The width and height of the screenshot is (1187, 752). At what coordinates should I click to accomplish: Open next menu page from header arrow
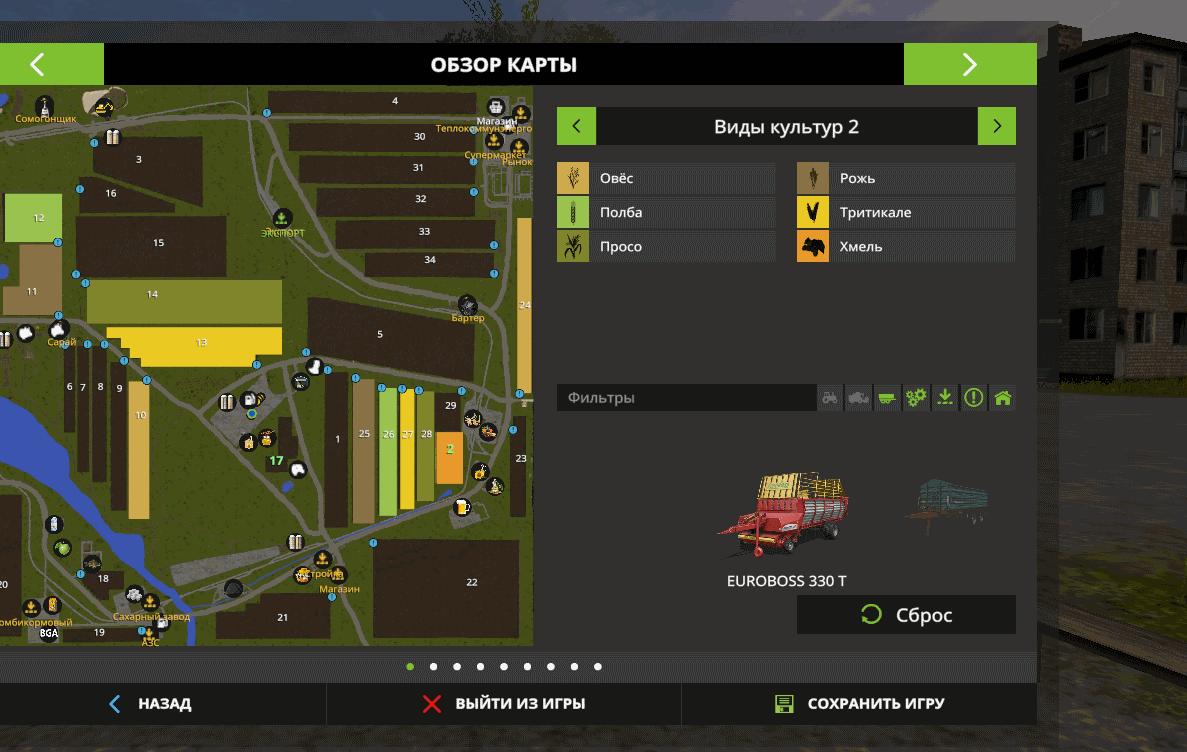point(969,65)
